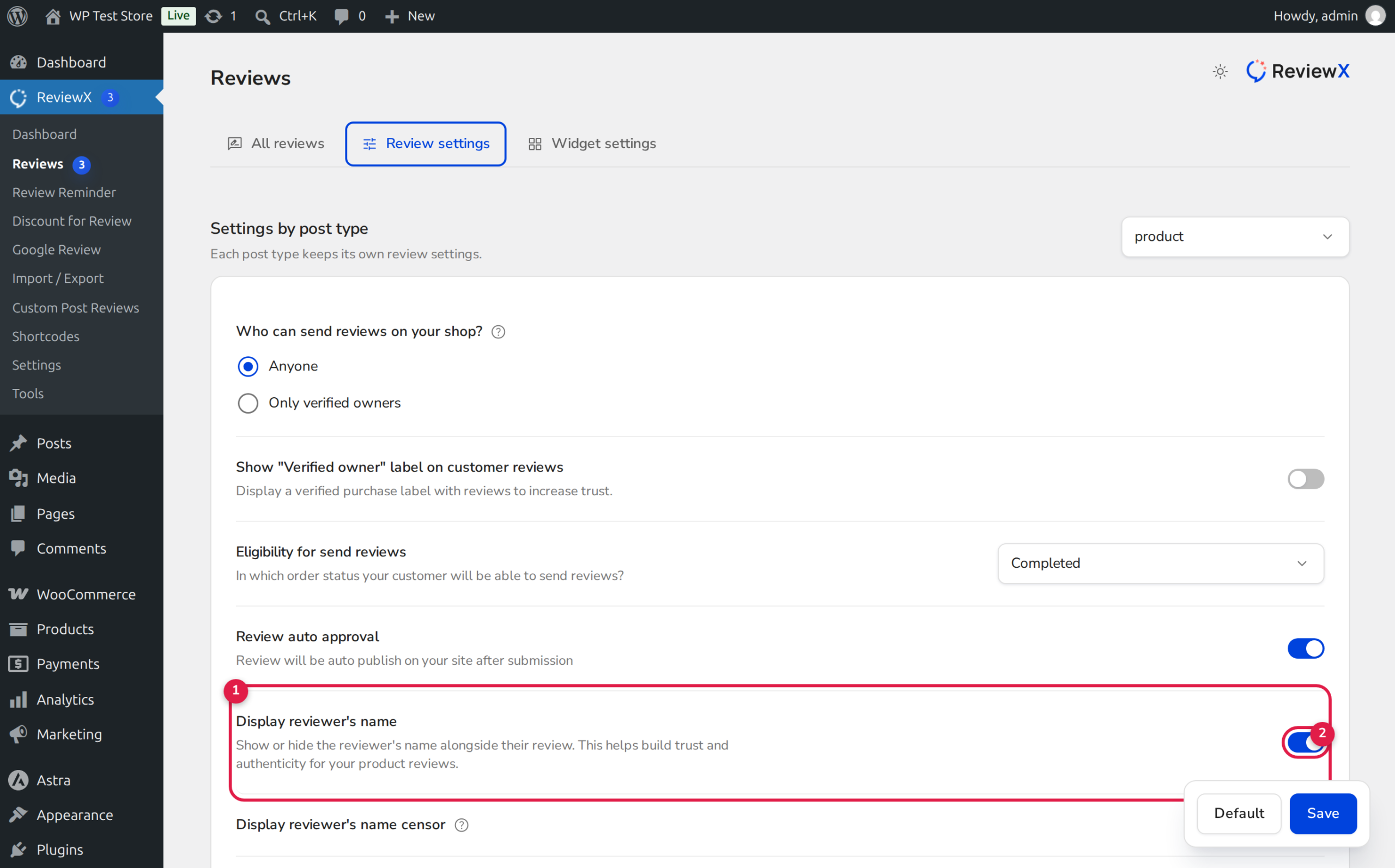Switch to the All reviews tab
The image size is (1395, 868).
pyautogui.click(x=276, y=143)
